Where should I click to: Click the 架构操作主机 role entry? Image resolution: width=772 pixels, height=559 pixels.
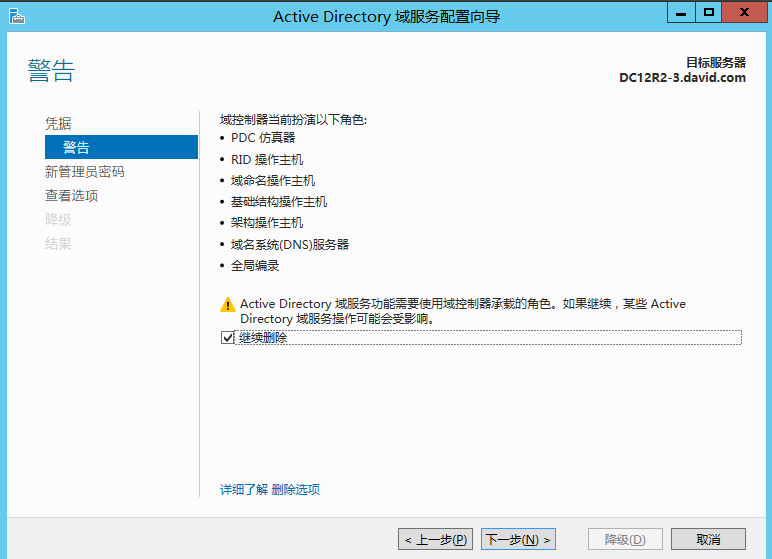[267, 223]
